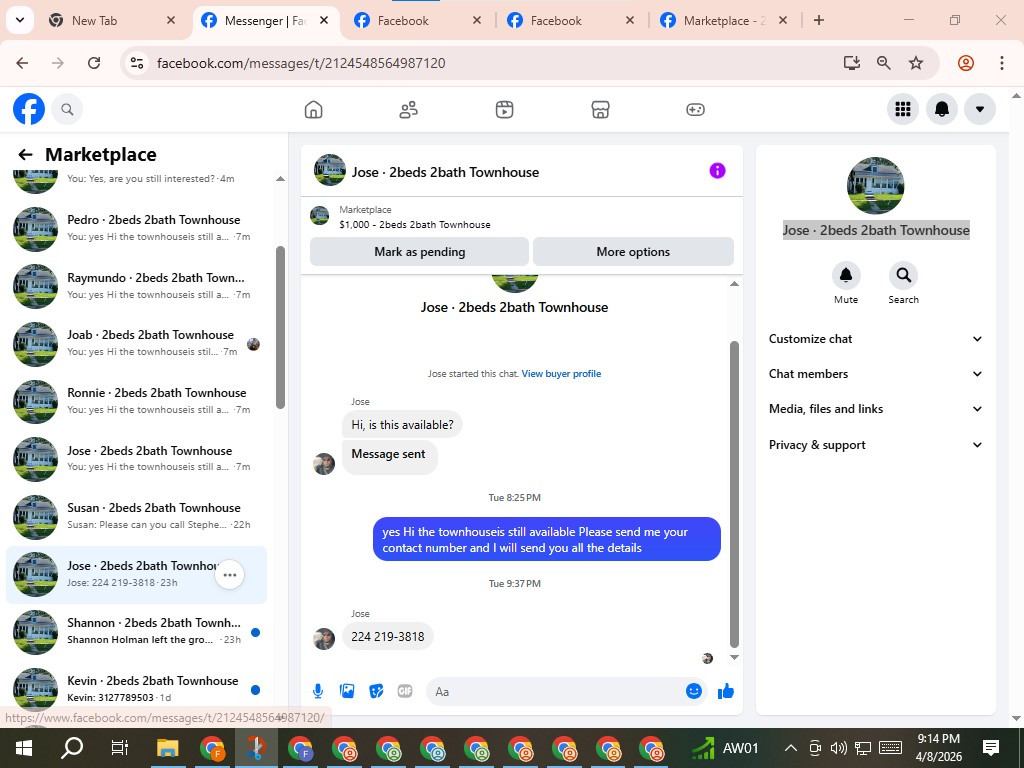Go to Facebook Home icon
The image size is (1024, 768).
click(x=313, y=109)
